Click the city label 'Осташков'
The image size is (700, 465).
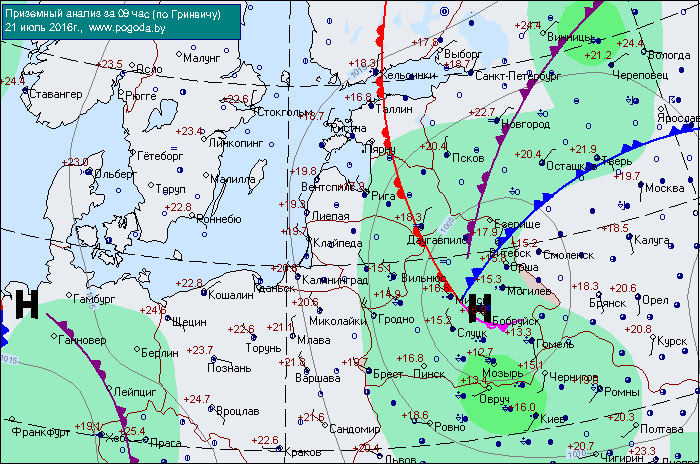(571, 166)
